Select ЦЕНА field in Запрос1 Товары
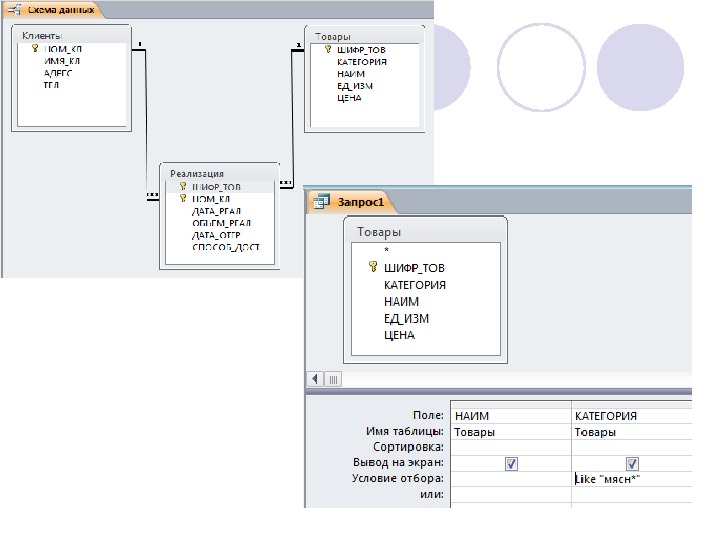Image resolution: width=720 pixels, height=540 pixels. [399, 335]
